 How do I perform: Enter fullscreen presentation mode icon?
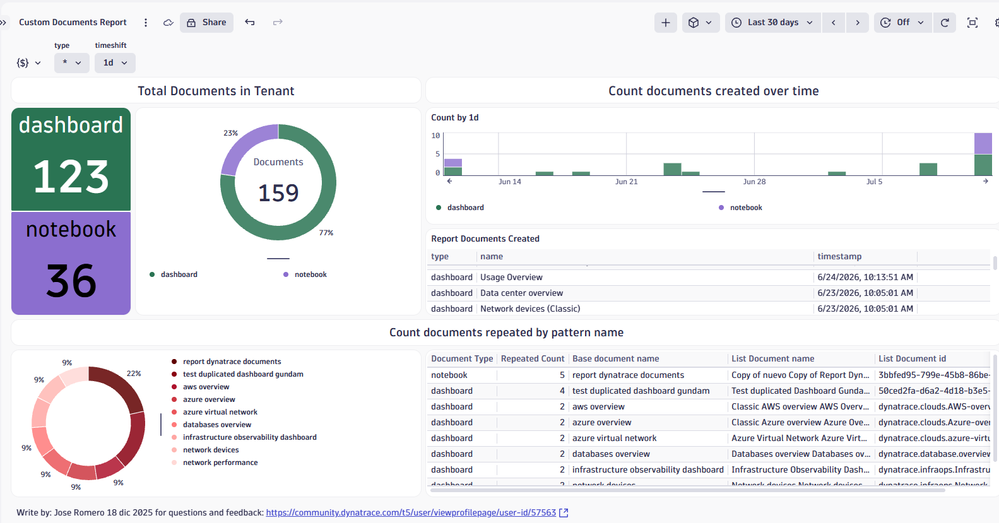pos(972,22)
